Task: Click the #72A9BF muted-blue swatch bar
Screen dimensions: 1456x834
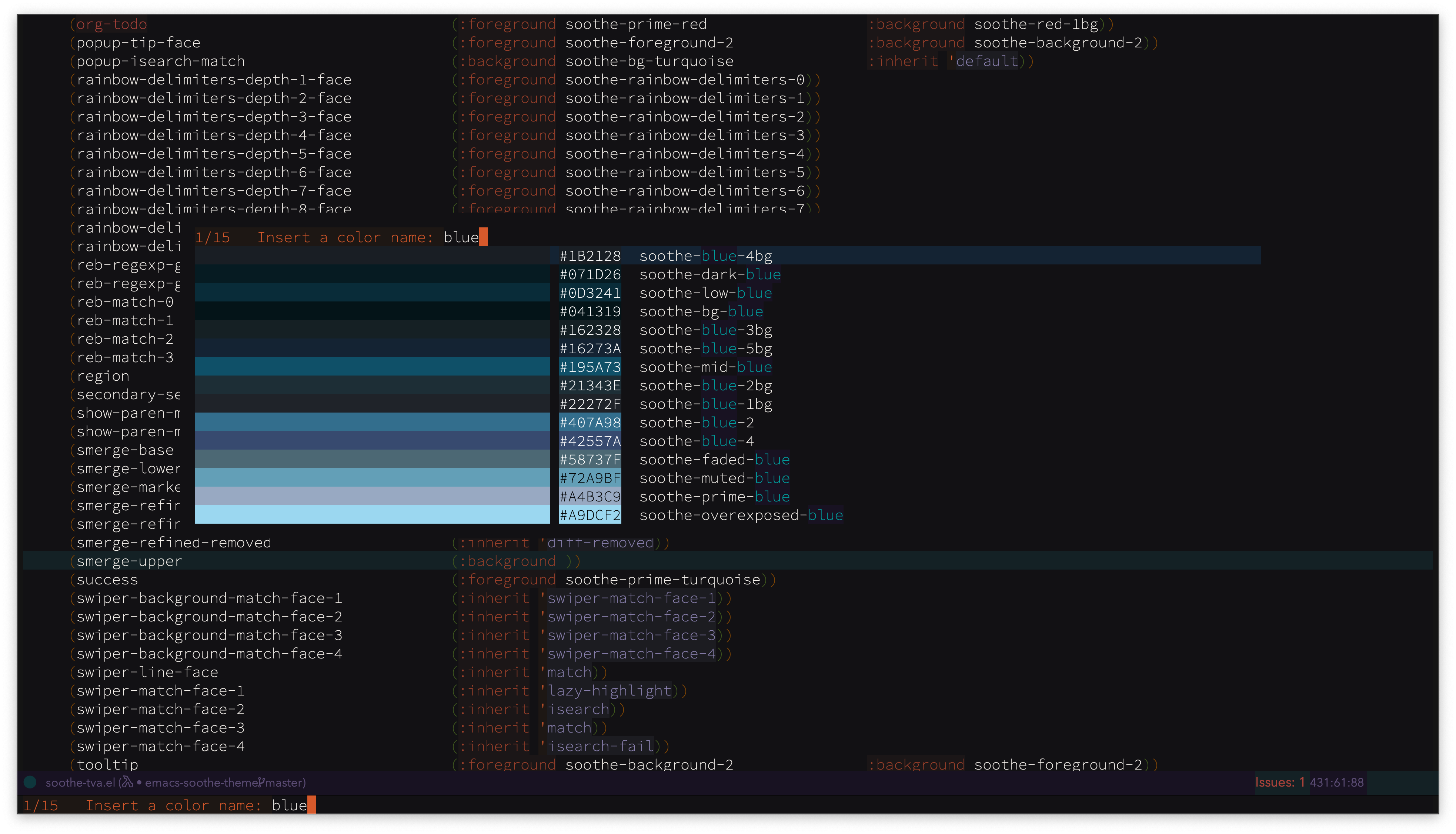Action: (x=372, y=478)
